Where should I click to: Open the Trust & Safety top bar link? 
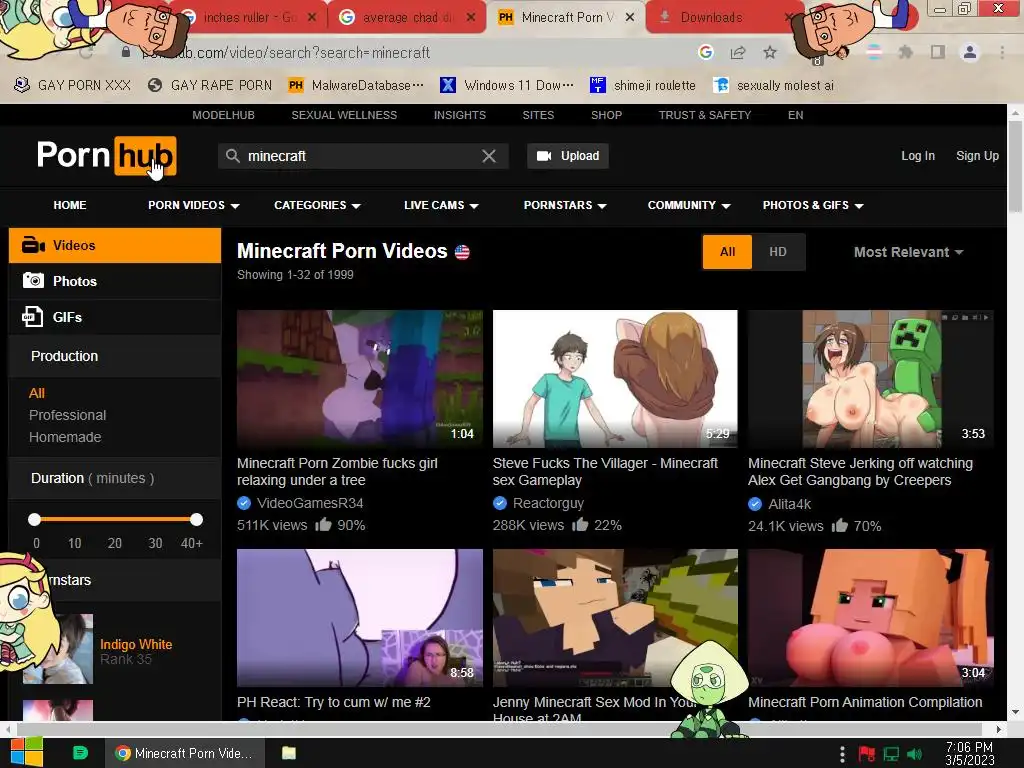tap(705, 115)
